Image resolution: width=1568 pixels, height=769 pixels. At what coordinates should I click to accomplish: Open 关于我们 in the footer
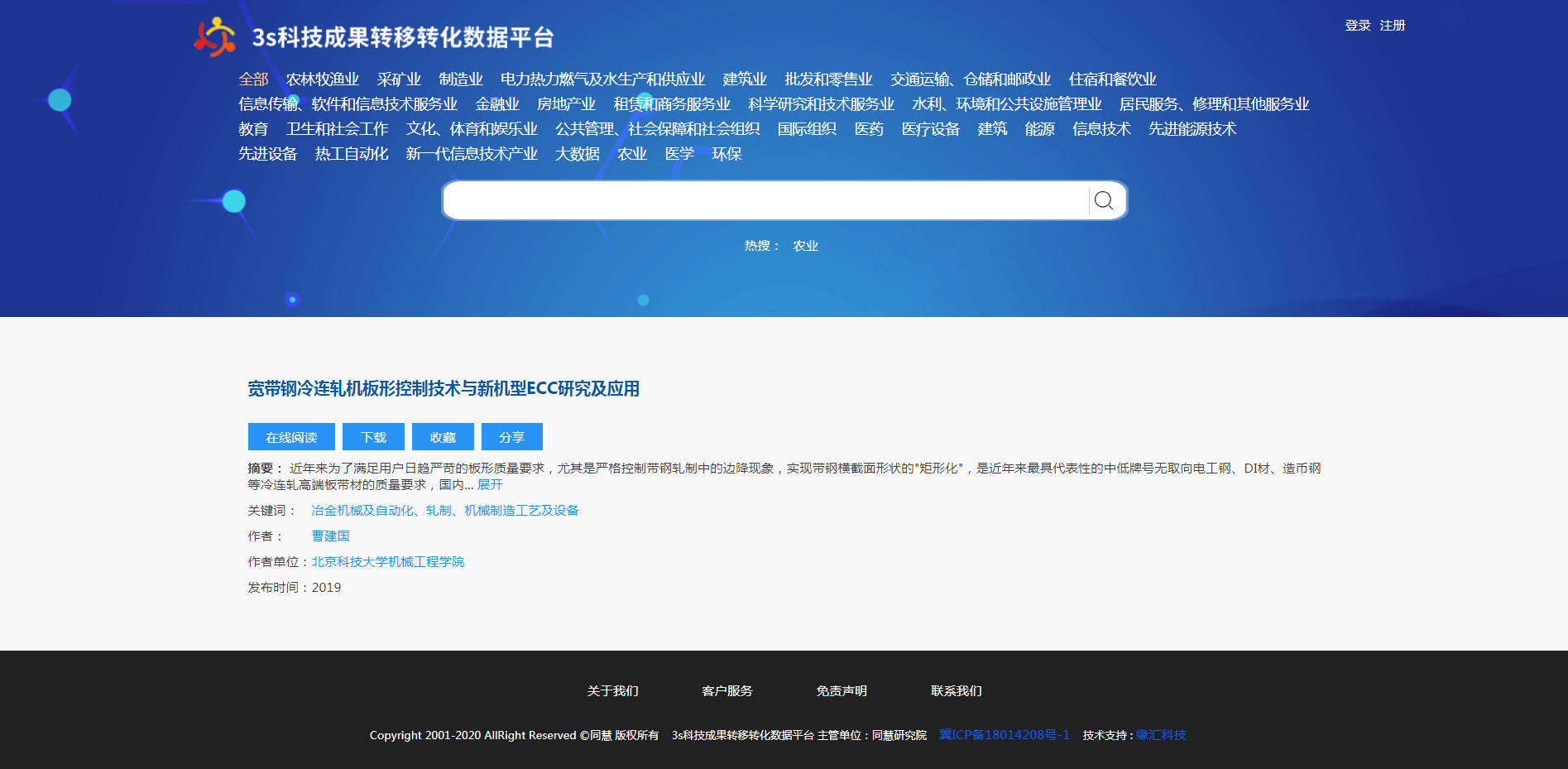point(612,691)
